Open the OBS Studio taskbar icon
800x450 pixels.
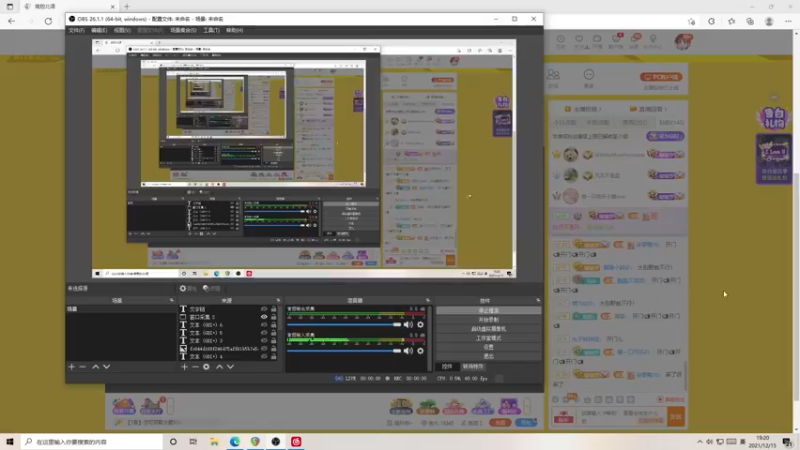(276, 442)
